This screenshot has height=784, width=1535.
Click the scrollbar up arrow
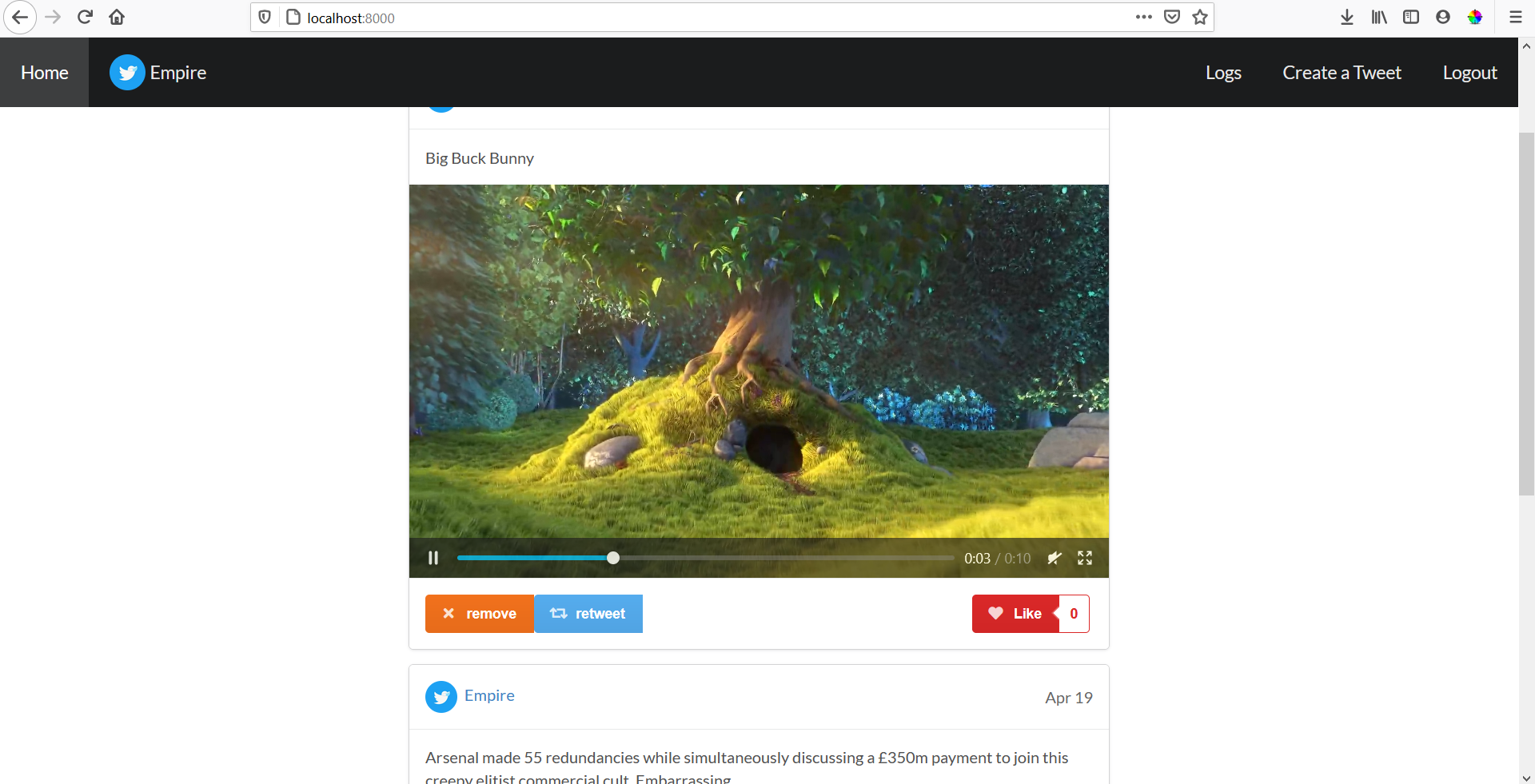click(x=1526, y=46)
